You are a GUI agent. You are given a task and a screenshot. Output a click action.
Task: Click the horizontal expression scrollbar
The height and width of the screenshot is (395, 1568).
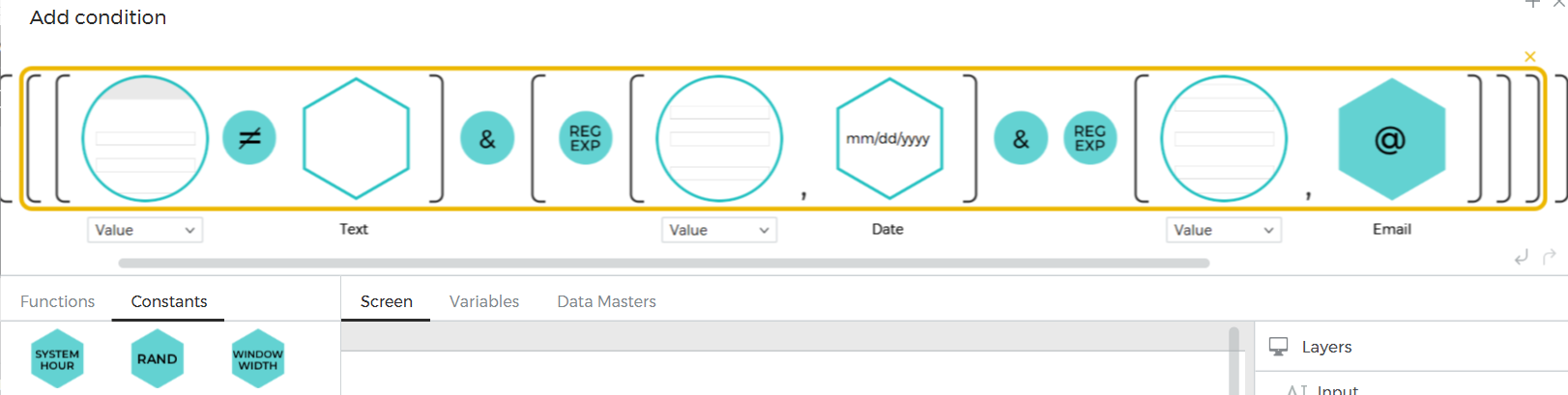pos(663,263)
